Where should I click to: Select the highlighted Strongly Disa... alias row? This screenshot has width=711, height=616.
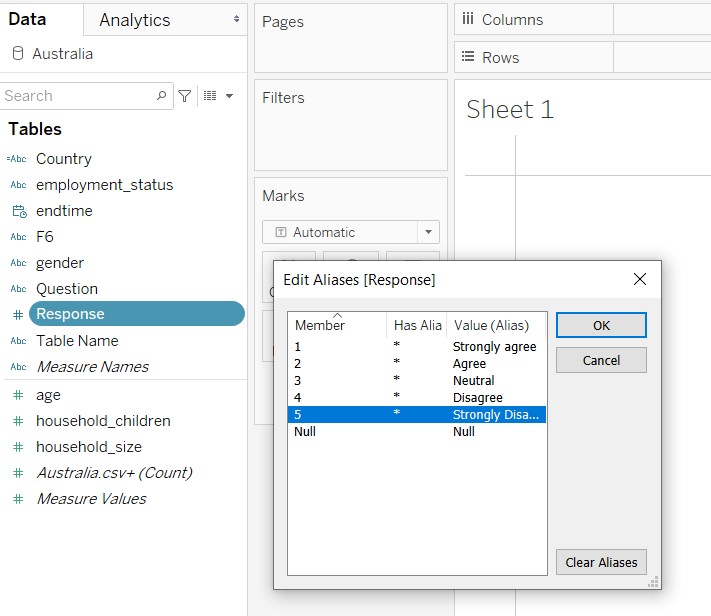point(417,415)
